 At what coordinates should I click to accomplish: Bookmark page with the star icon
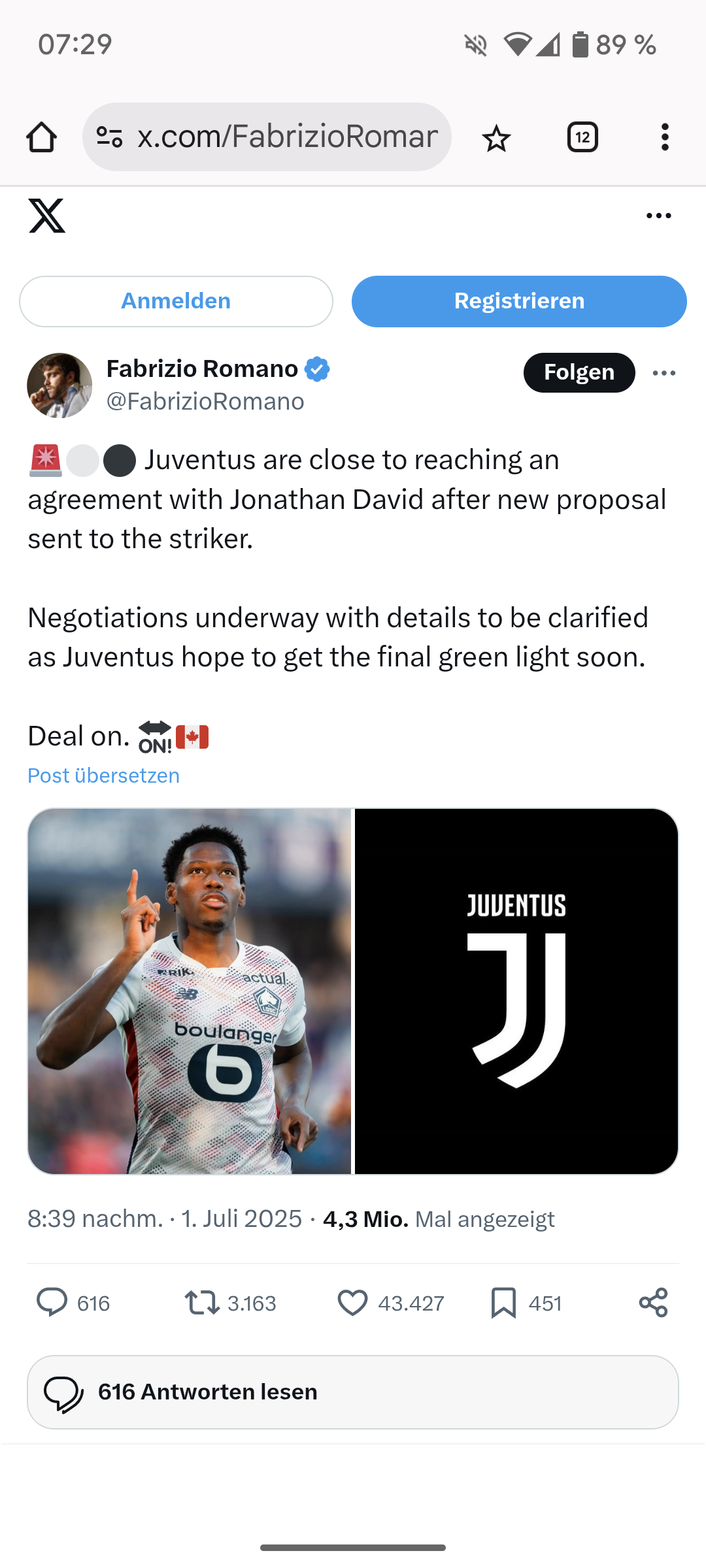click(496, 138)
